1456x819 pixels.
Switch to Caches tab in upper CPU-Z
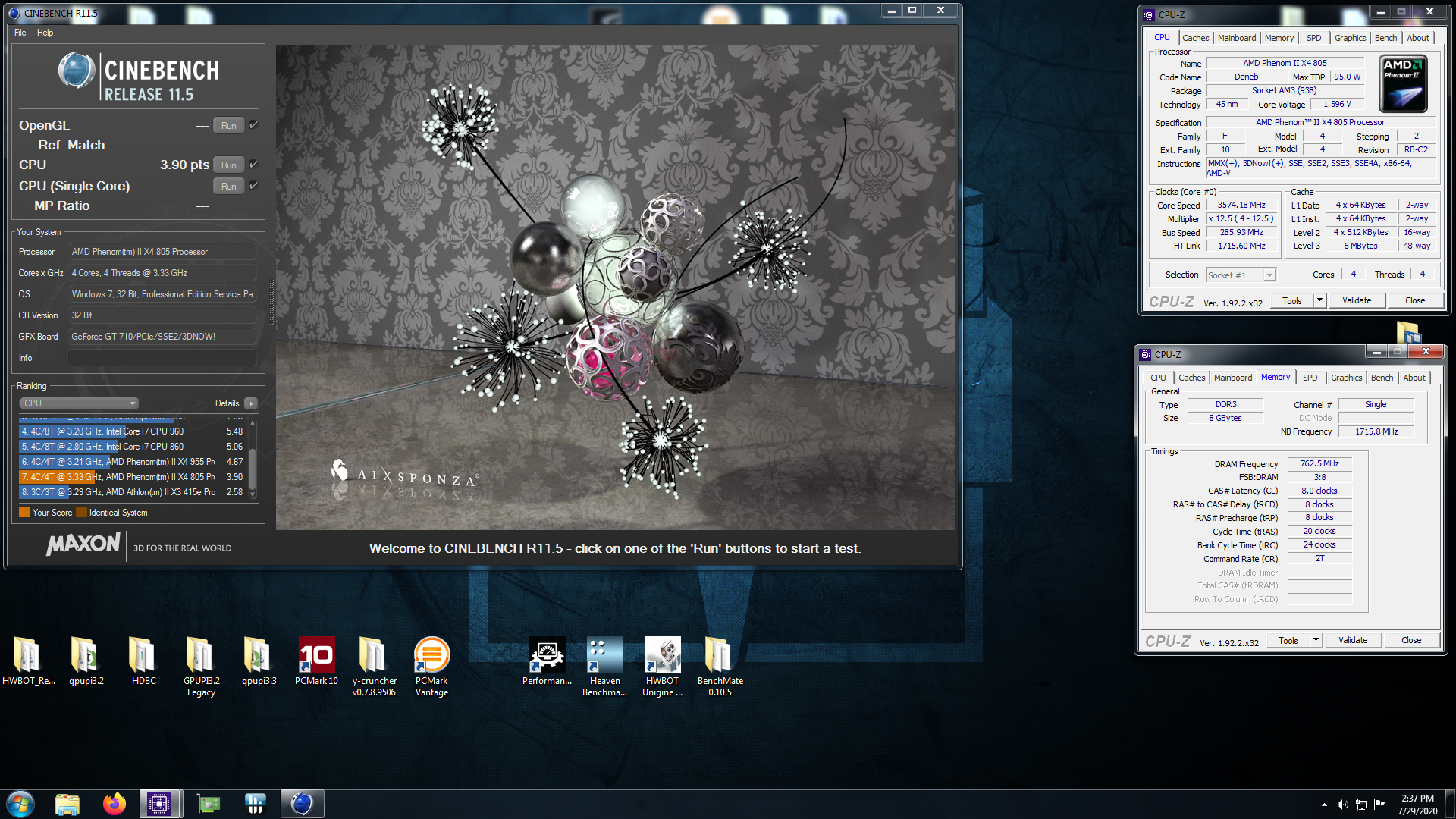click(x=1196, y=38)
